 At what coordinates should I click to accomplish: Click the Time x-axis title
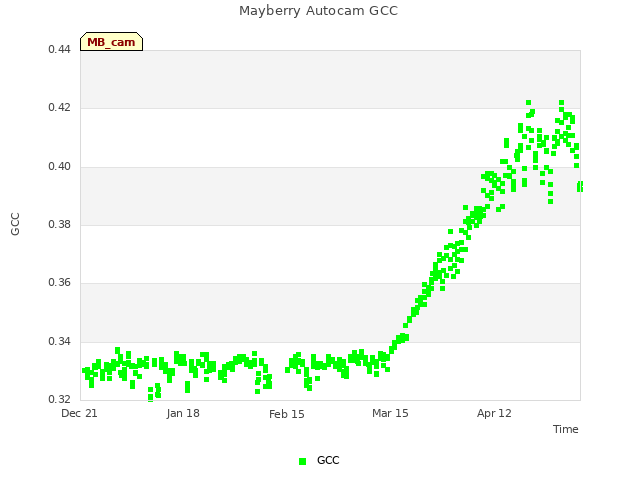point(566,429)
